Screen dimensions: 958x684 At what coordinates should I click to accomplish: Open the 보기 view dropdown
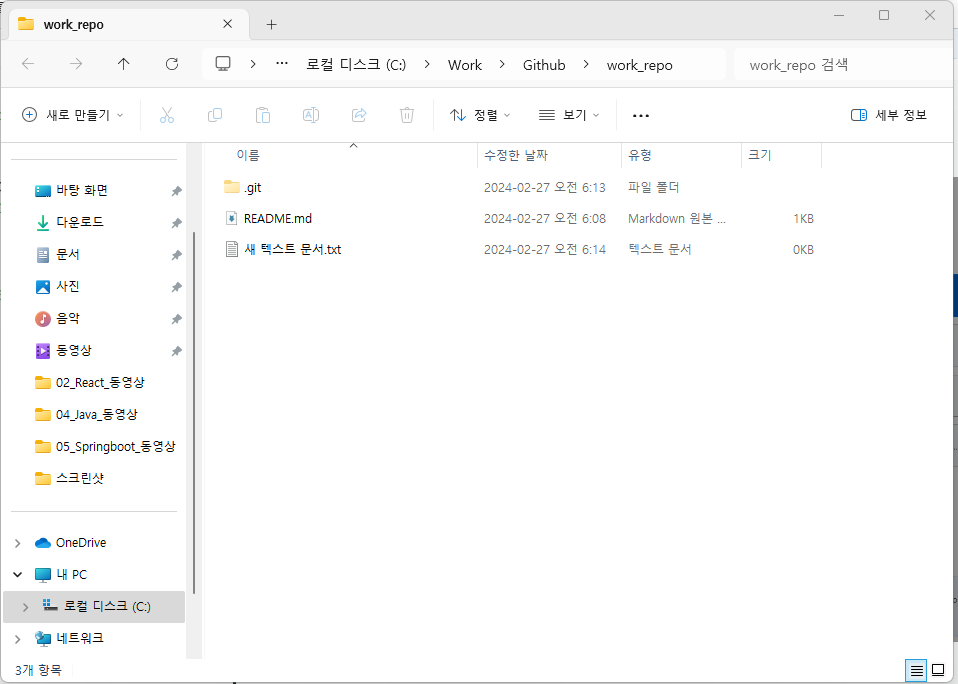pos(569,115)
